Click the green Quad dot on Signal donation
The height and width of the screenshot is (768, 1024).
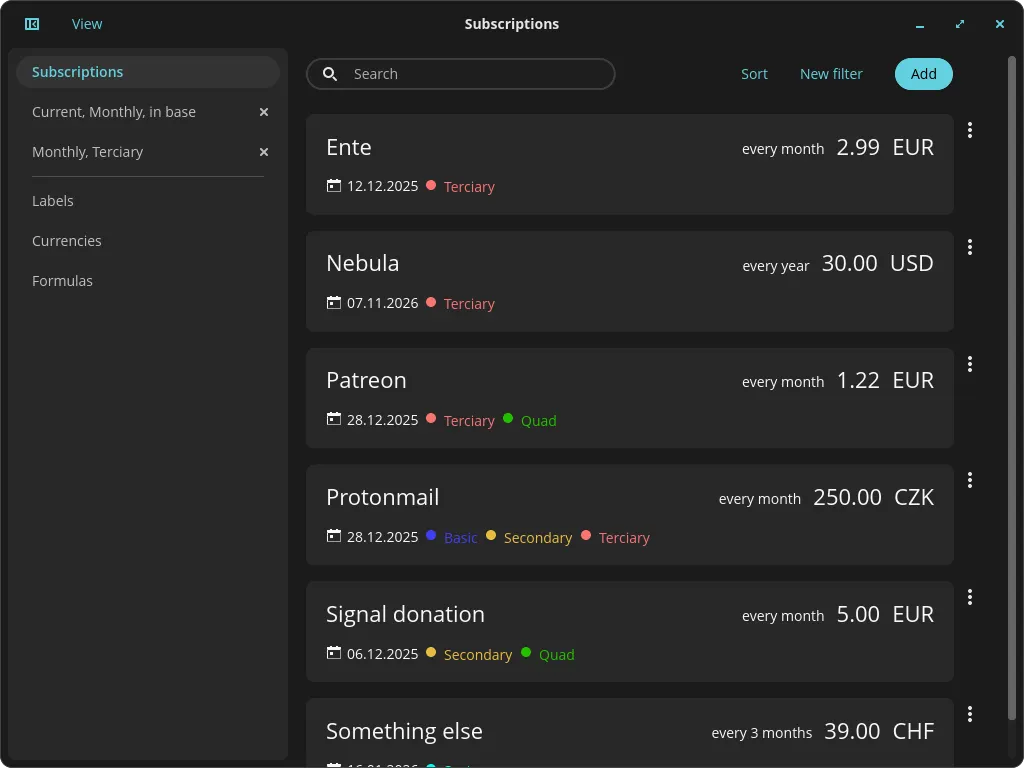tap(526, 652)
